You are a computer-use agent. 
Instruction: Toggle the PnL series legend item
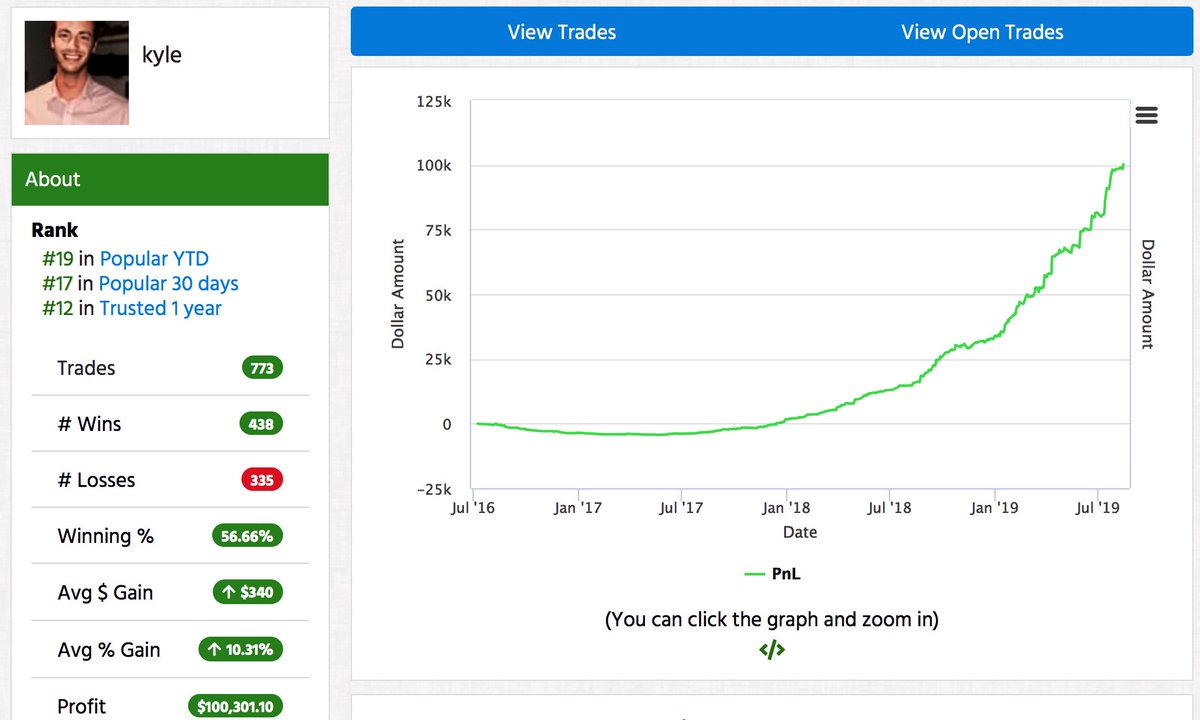772,574
